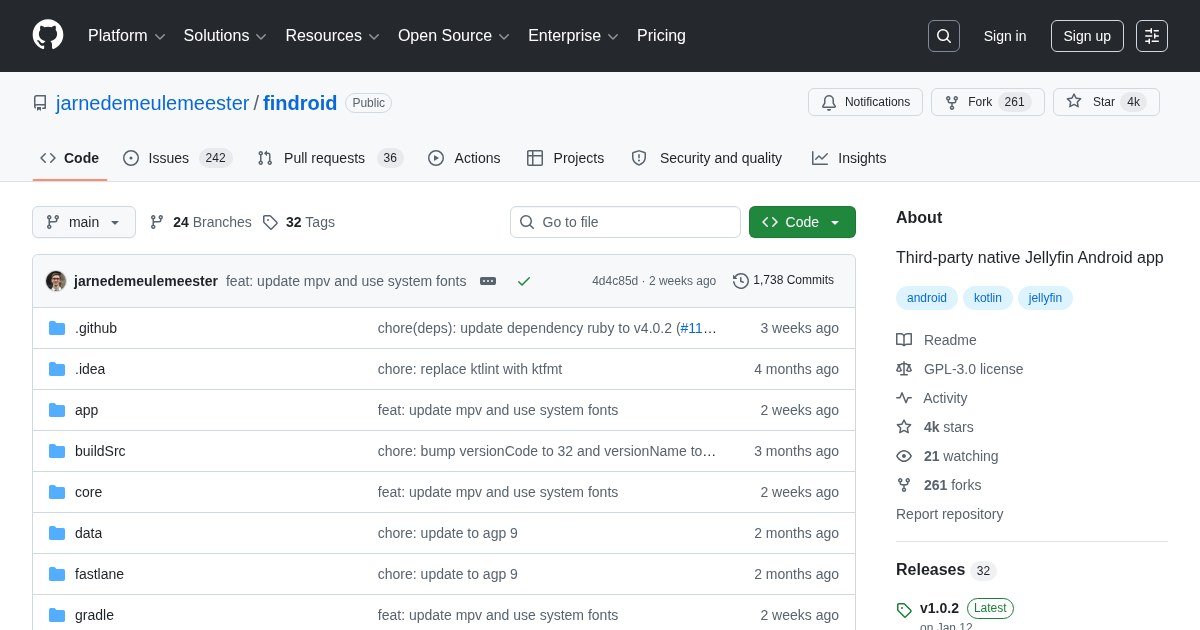Switch to the Issues tab
This screenshot has width=1200, height=630.
tap(178, 158)
